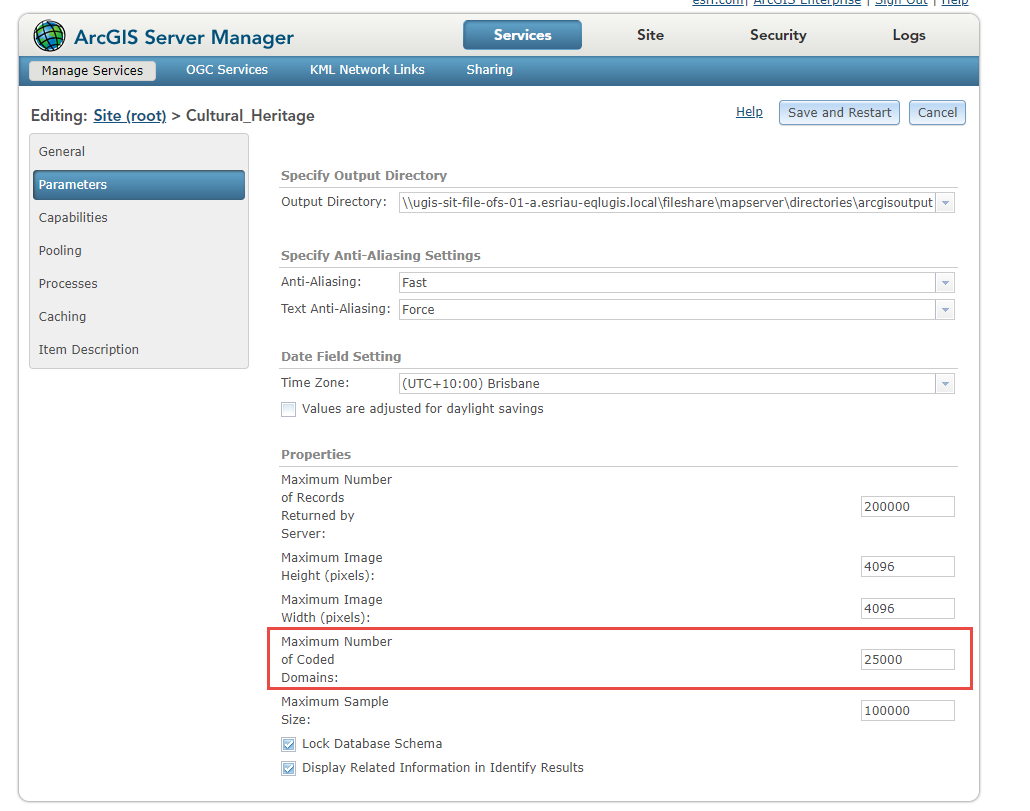Viewport: 1030px width, 811px height.
Task: Toggle Display Related Information in Identify Results
Action: point(289,768)
